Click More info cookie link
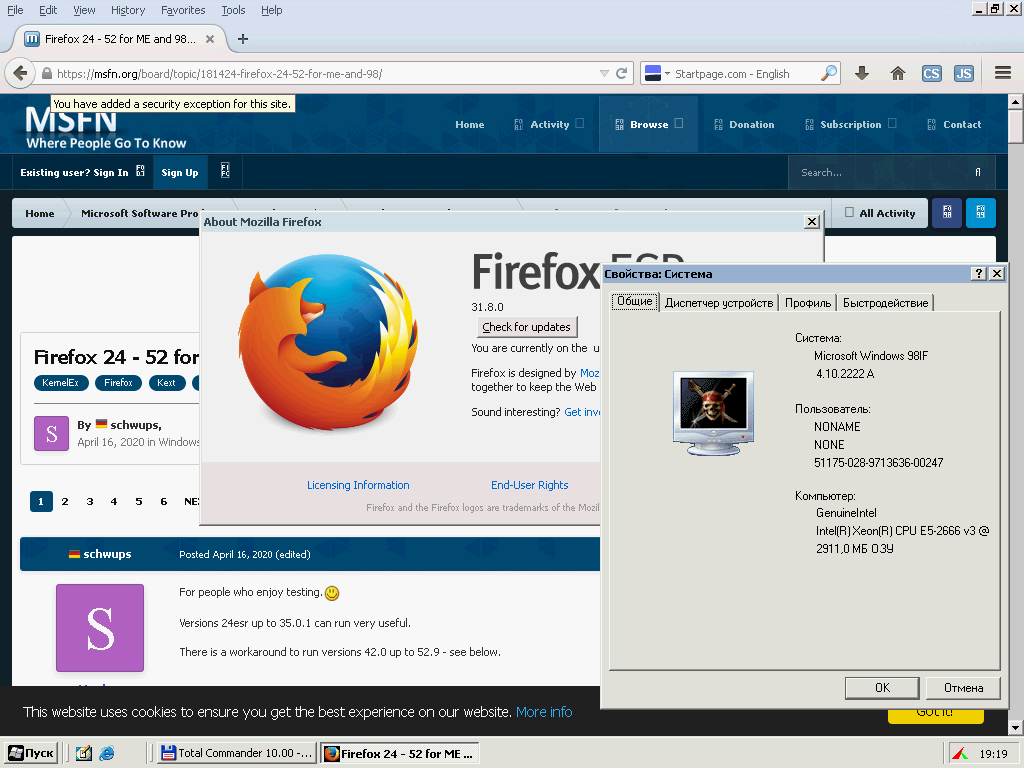Screen dimensions: 1024x768 pos(544,711)
